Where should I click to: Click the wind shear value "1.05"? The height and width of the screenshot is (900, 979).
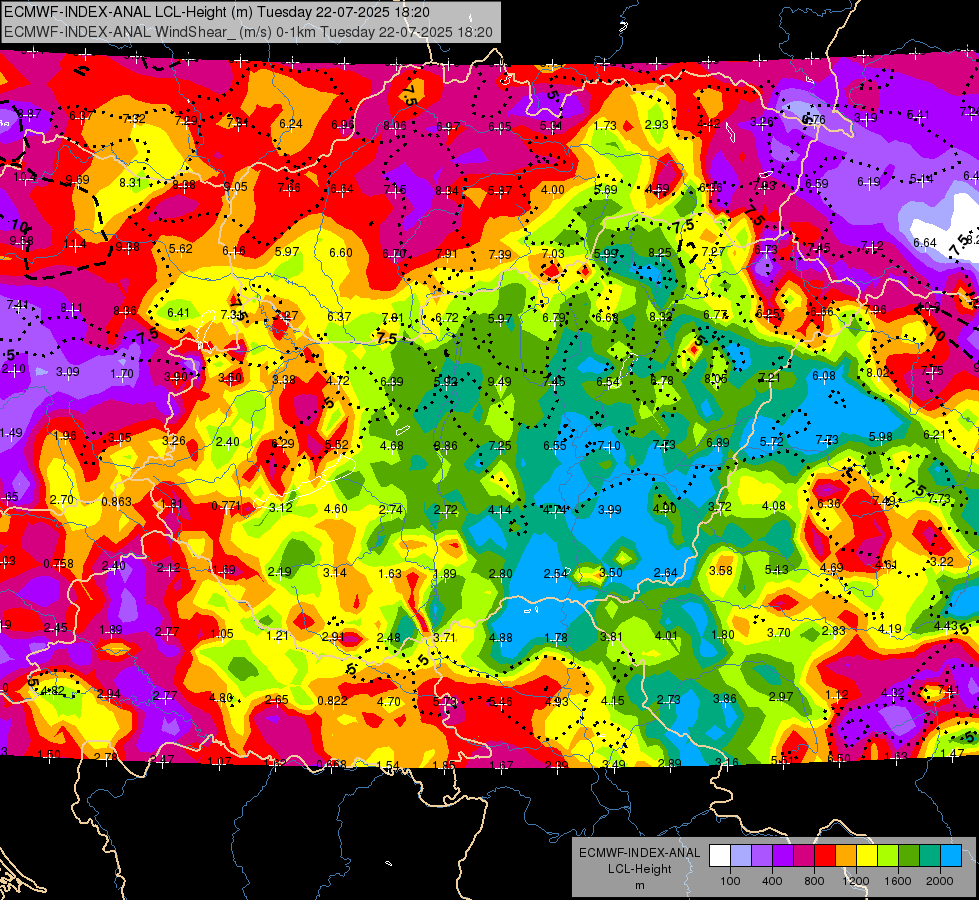[222, 634]
